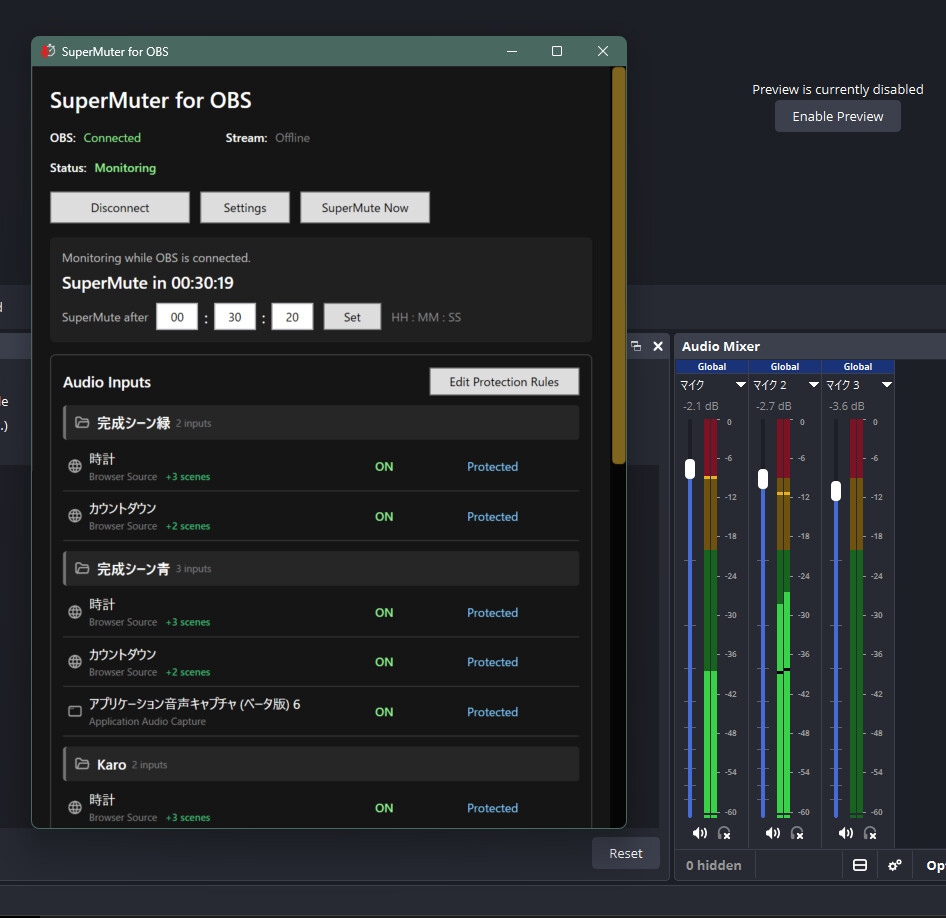Click the Reset button in OBS

626,853
